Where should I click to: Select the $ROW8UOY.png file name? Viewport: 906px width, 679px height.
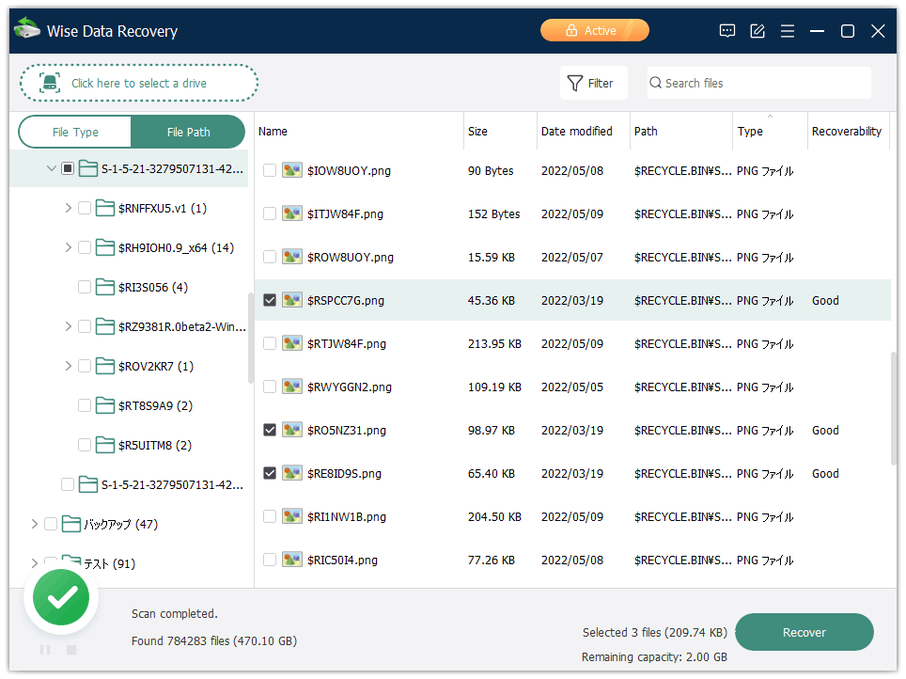click(x=350, y=257)
